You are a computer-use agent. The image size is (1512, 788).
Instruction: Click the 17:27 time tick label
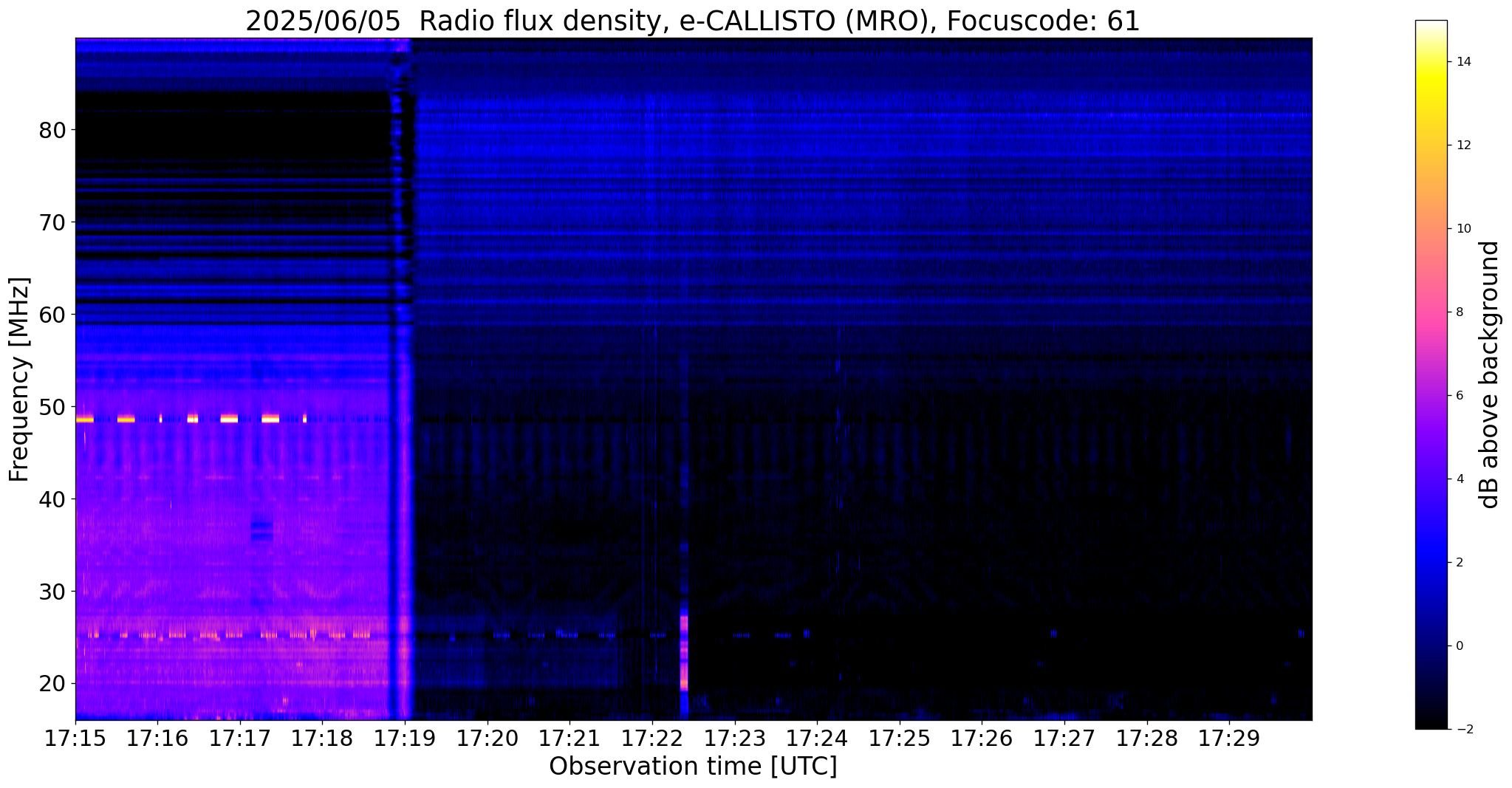(x=1064, y=739)
